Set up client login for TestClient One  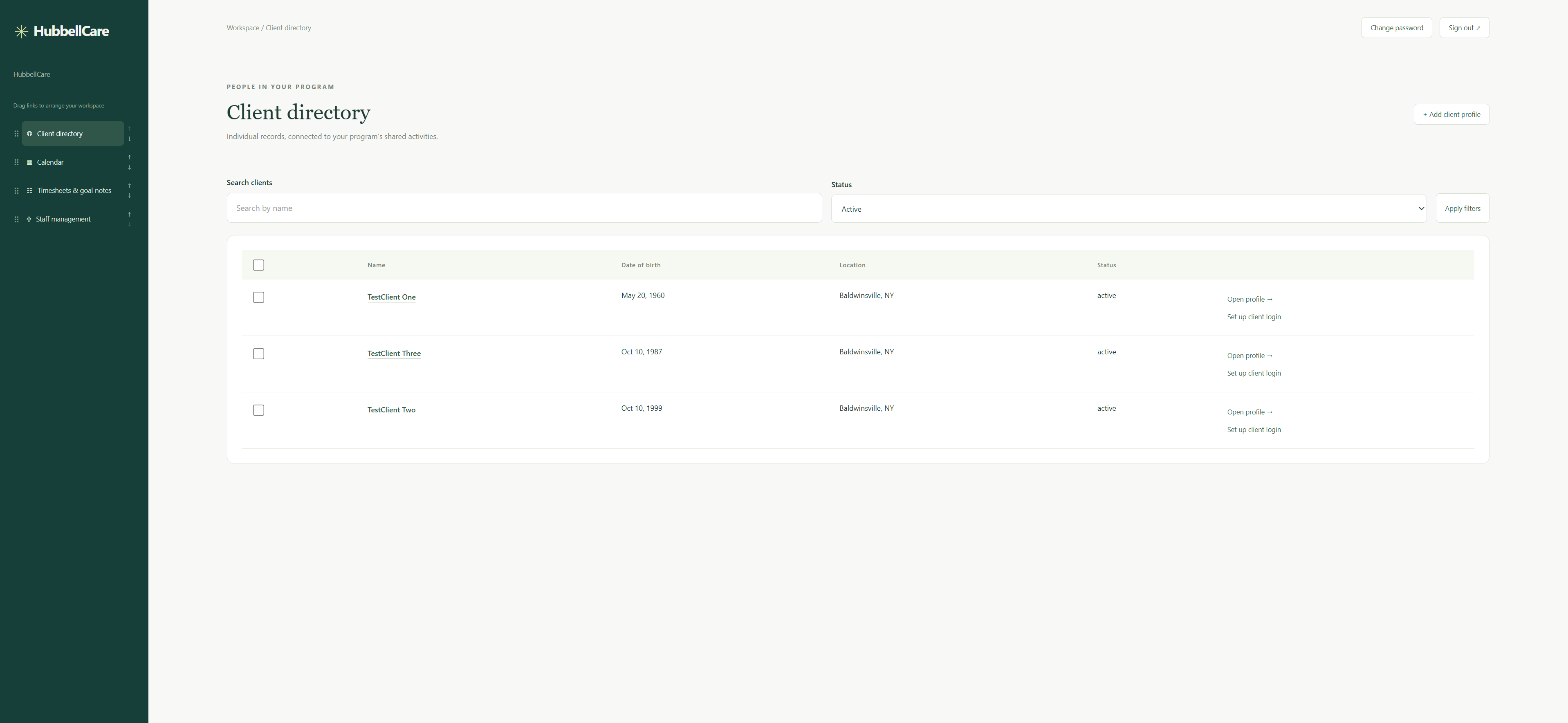[x=1254, y=317]
